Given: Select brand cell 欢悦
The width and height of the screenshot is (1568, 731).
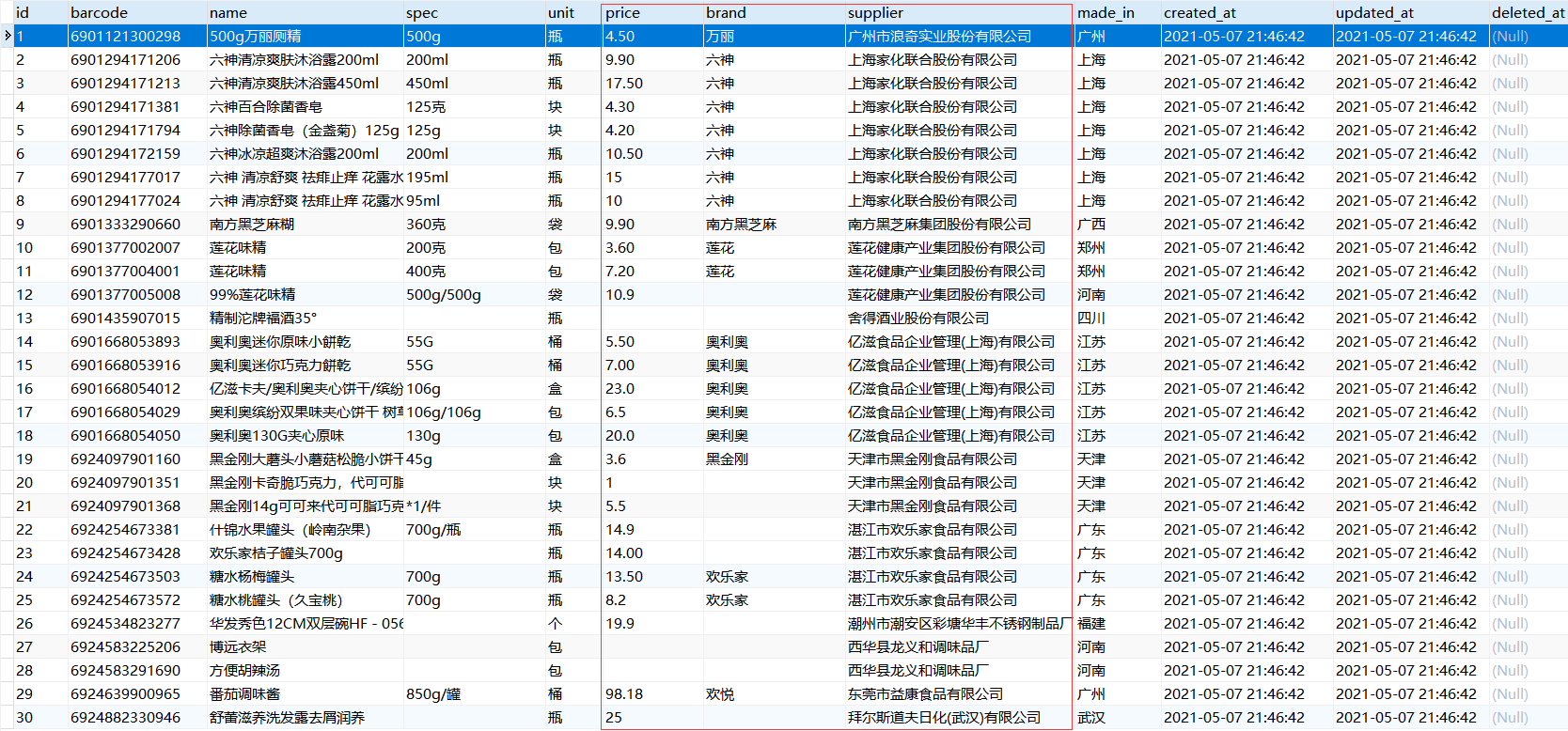Looking at the screenshot, I should 774,693.
